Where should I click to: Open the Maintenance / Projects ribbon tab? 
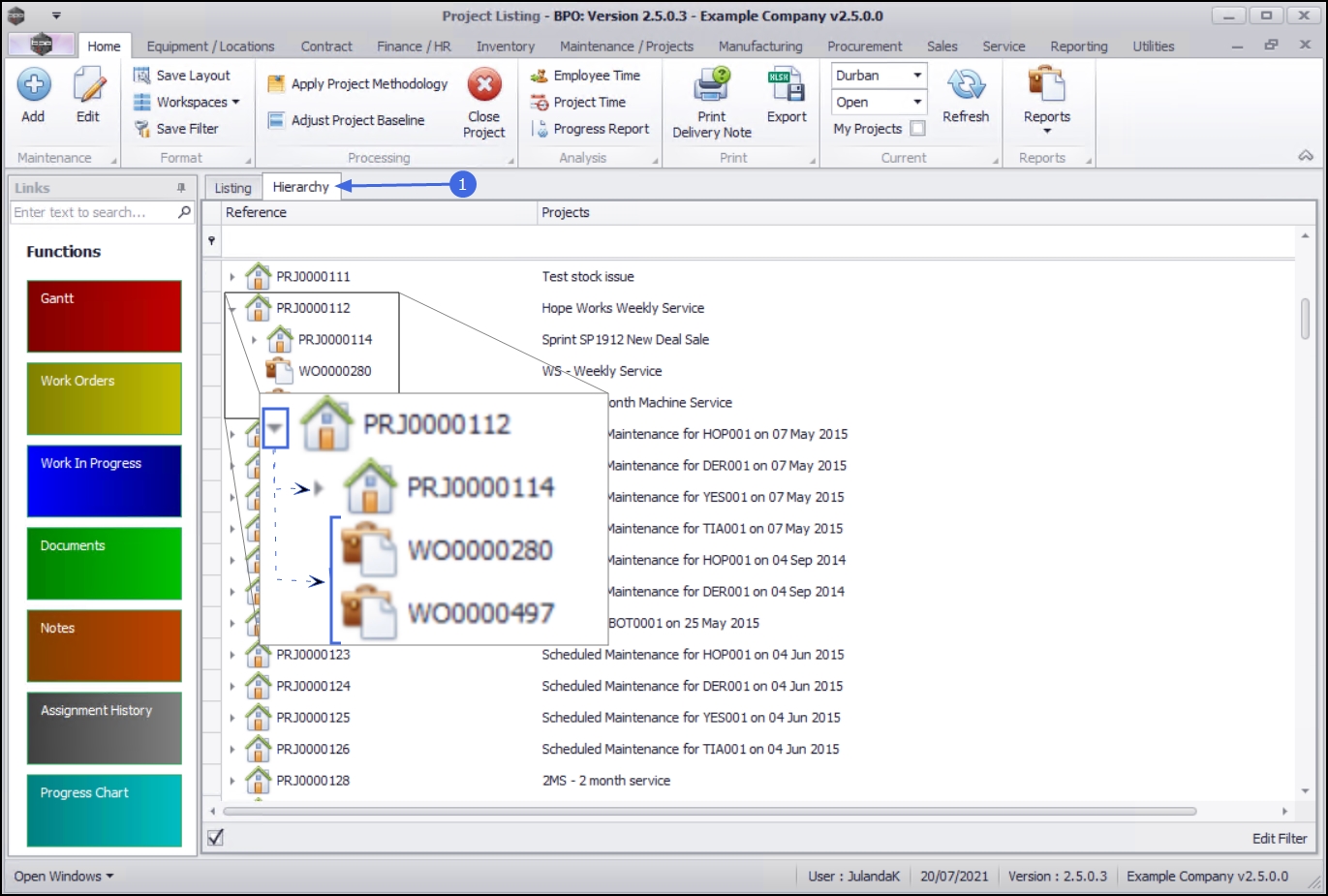click(x=626, y=46)
